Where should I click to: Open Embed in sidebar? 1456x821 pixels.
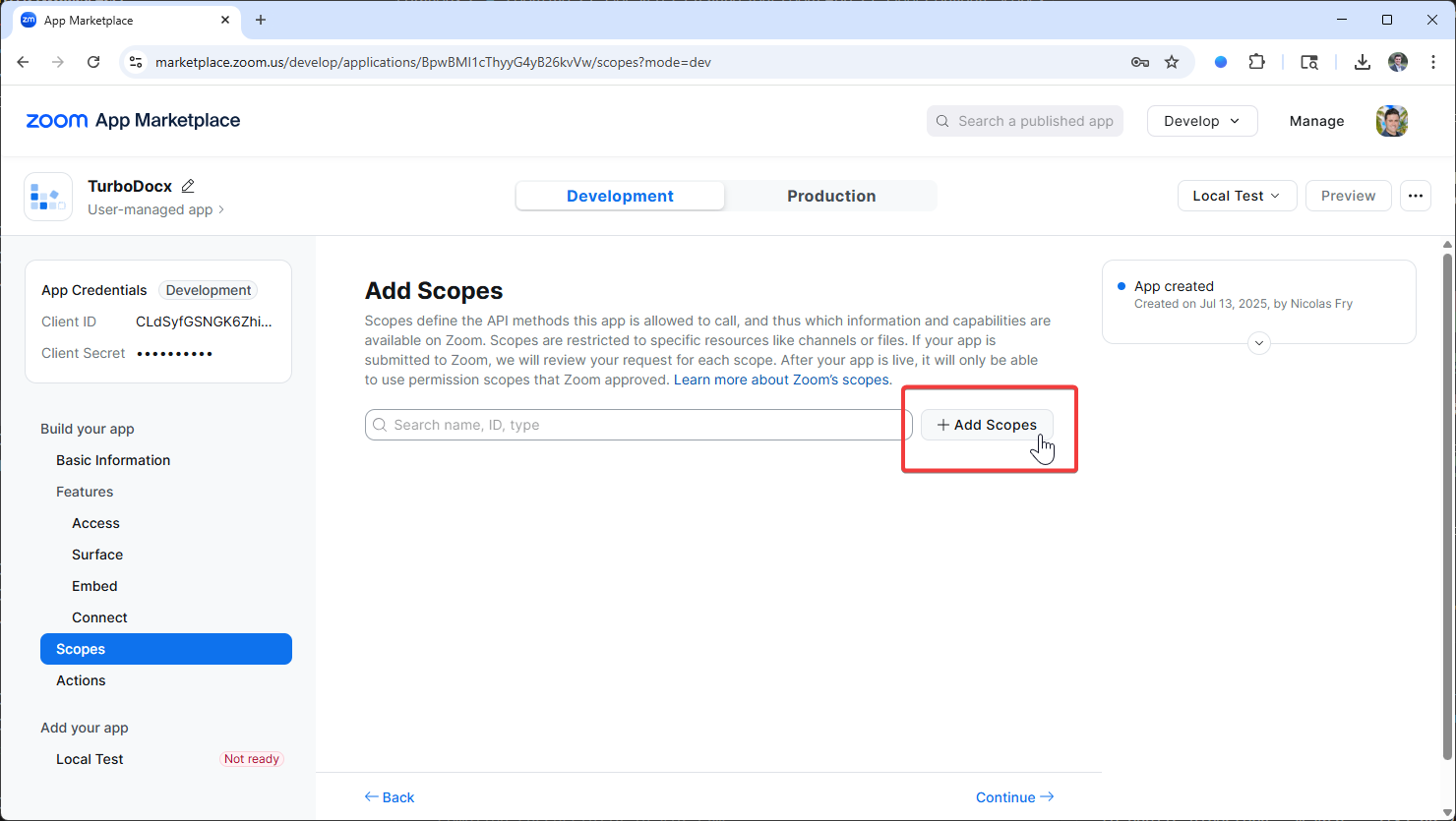pyautogui.click(x=94, y=586)
